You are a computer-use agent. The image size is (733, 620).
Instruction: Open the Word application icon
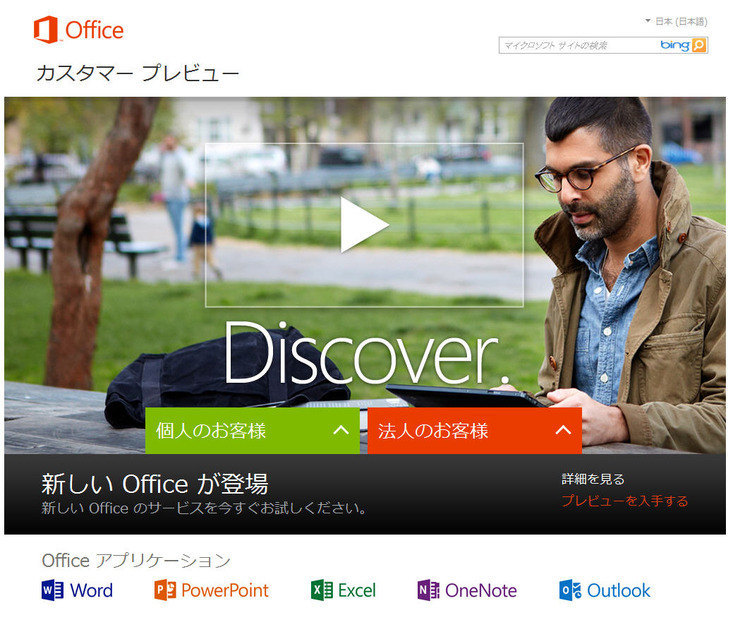[x=52, y=590]
